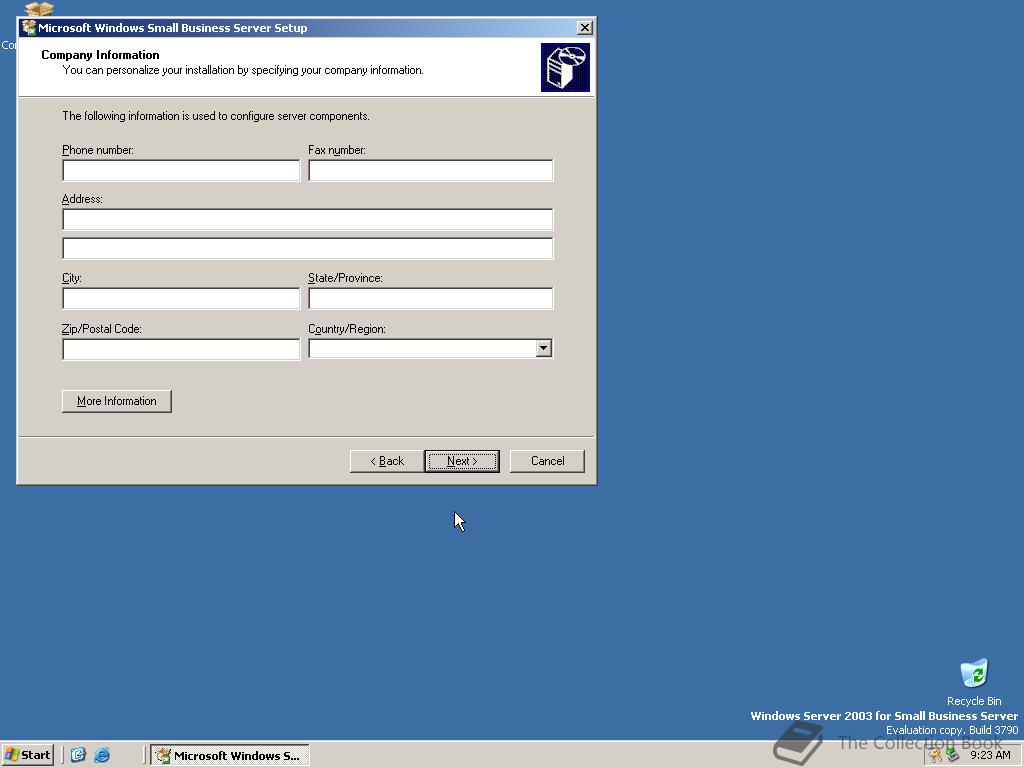Focus the City input field

tap(181, 298)
